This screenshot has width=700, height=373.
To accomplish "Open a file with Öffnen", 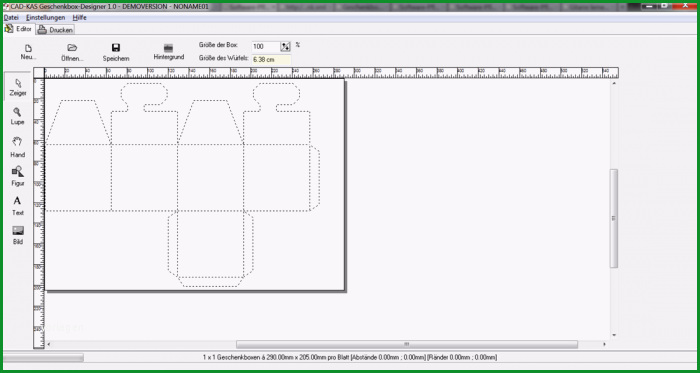I will tap(72, 53).
